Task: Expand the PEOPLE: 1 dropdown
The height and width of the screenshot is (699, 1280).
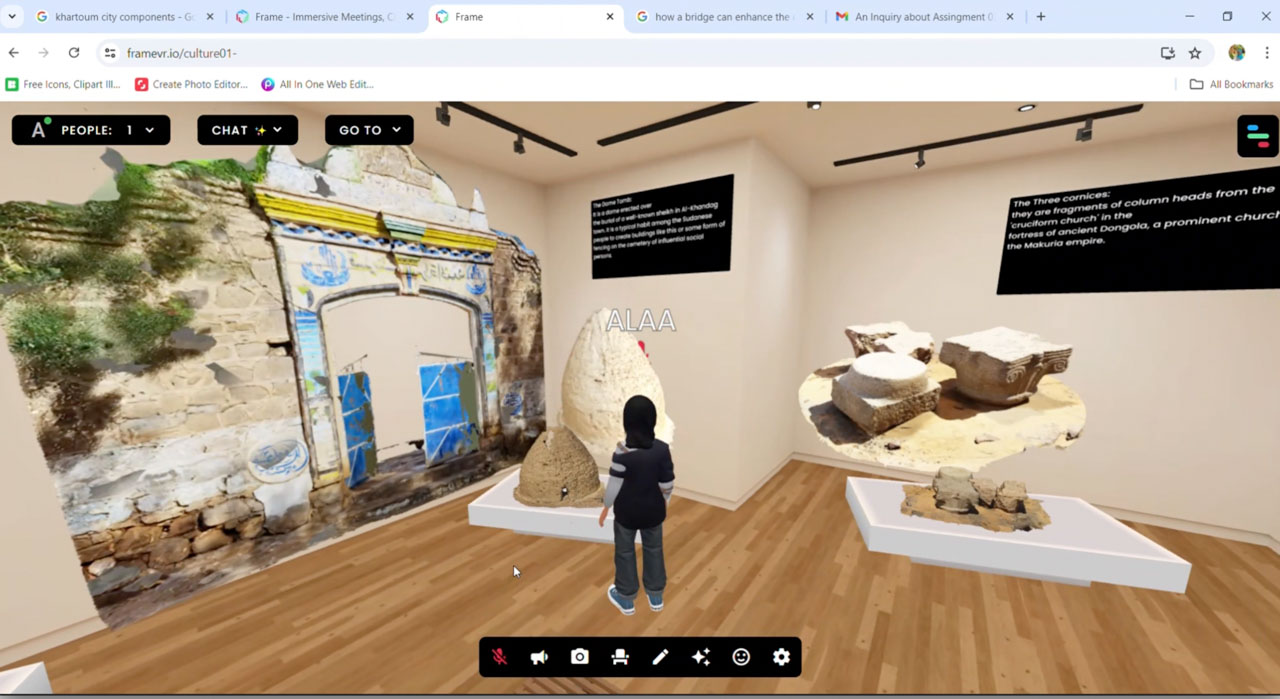Action: click(91, 130)
